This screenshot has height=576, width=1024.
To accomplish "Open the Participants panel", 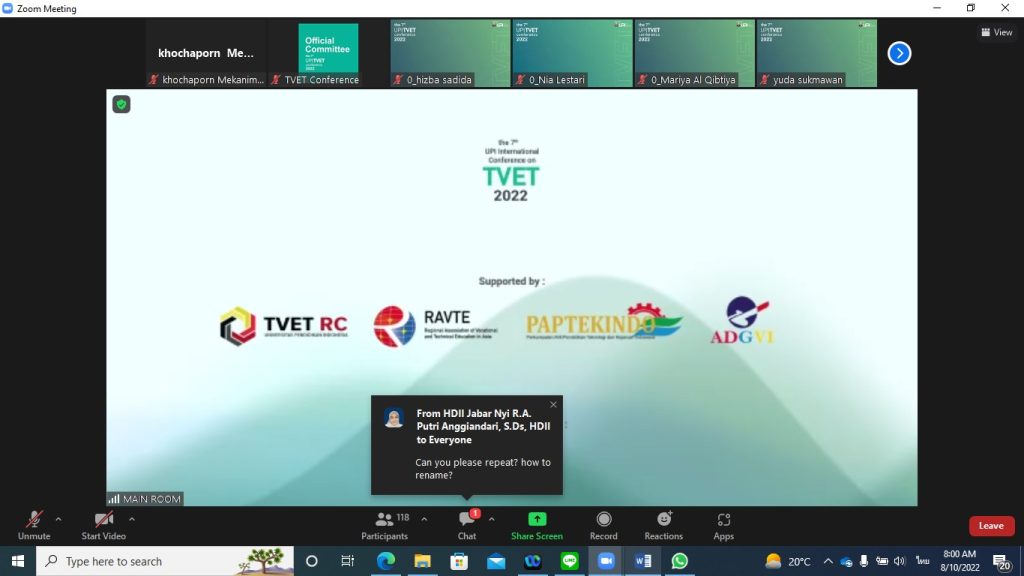I will click(385, 526).
